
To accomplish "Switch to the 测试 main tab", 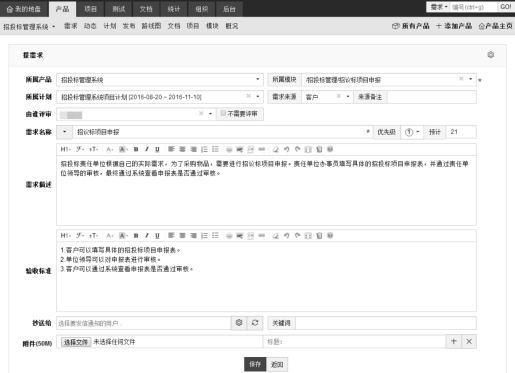I will (118, 9).
